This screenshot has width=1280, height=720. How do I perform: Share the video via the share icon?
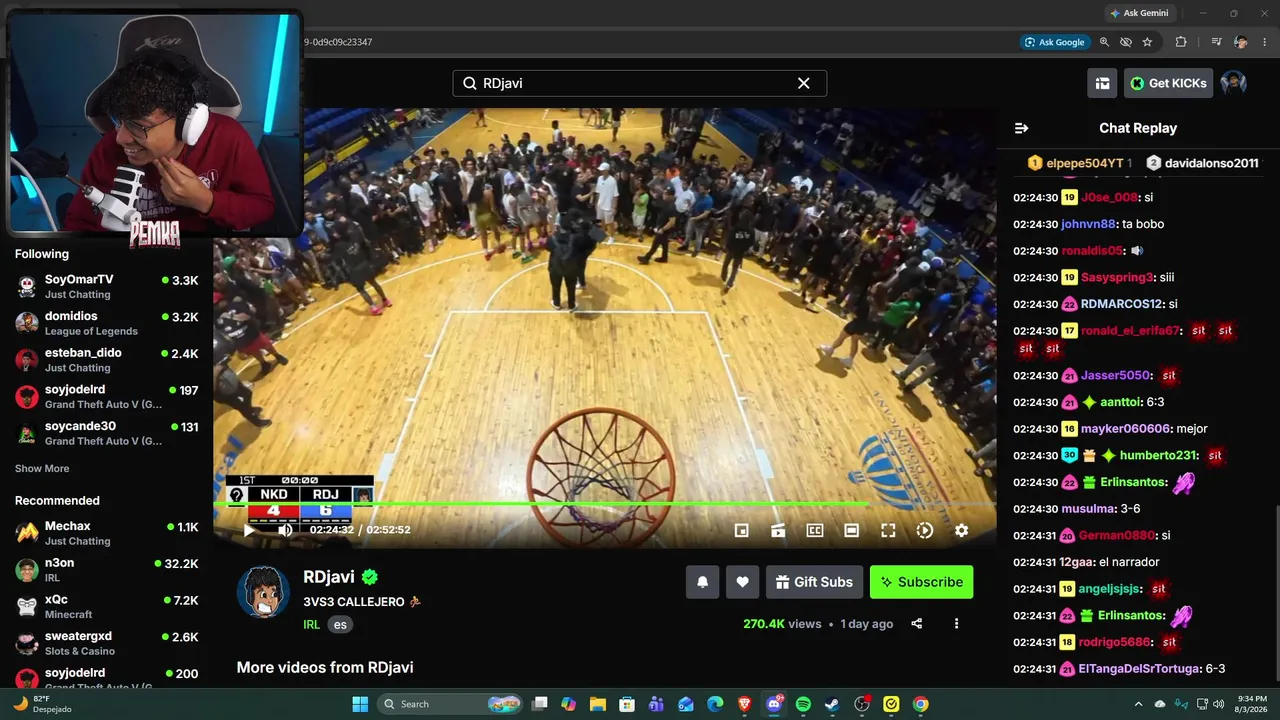[917, 624]
